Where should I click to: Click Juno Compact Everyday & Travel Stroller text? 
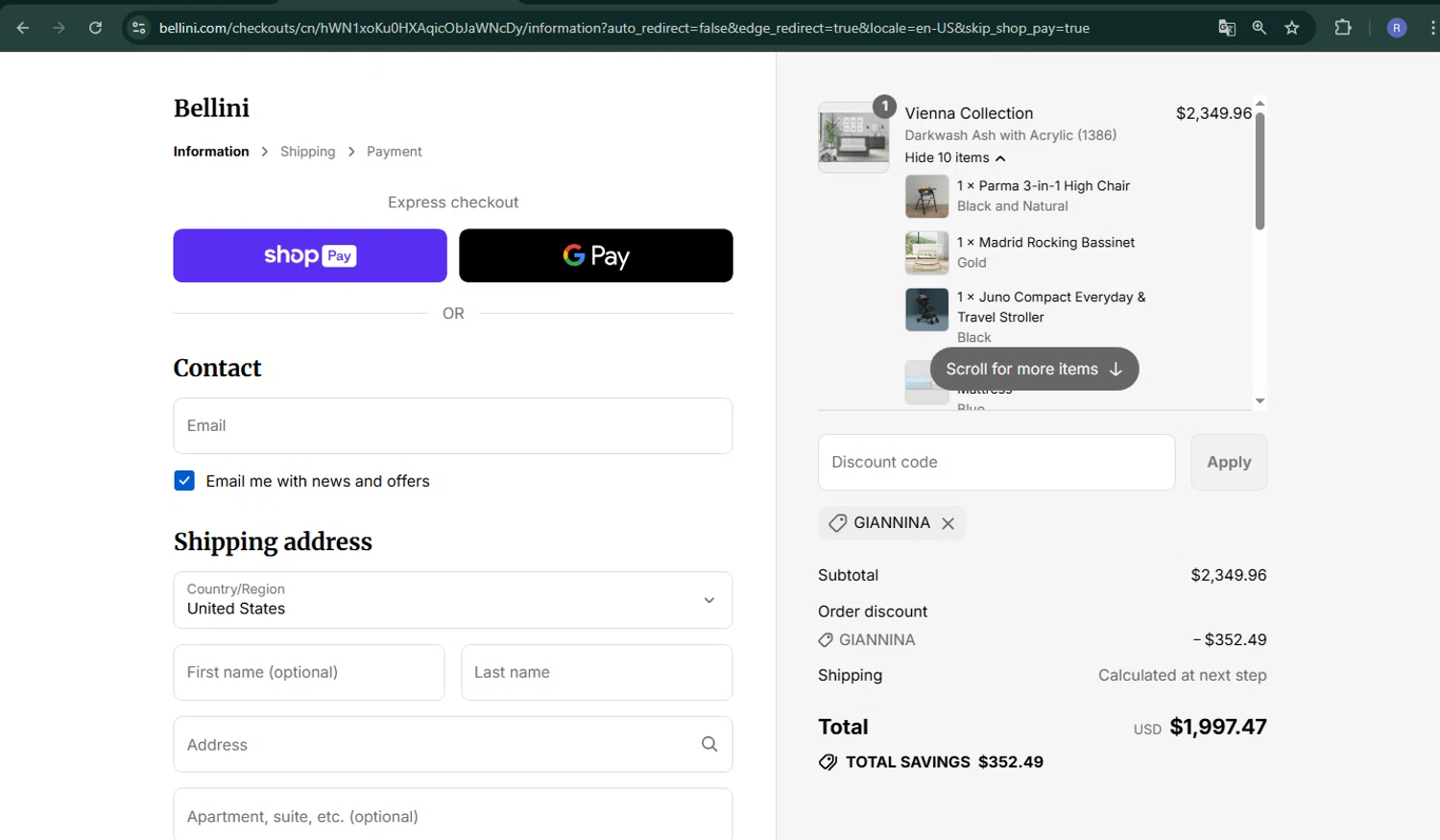coord(1051,307)
